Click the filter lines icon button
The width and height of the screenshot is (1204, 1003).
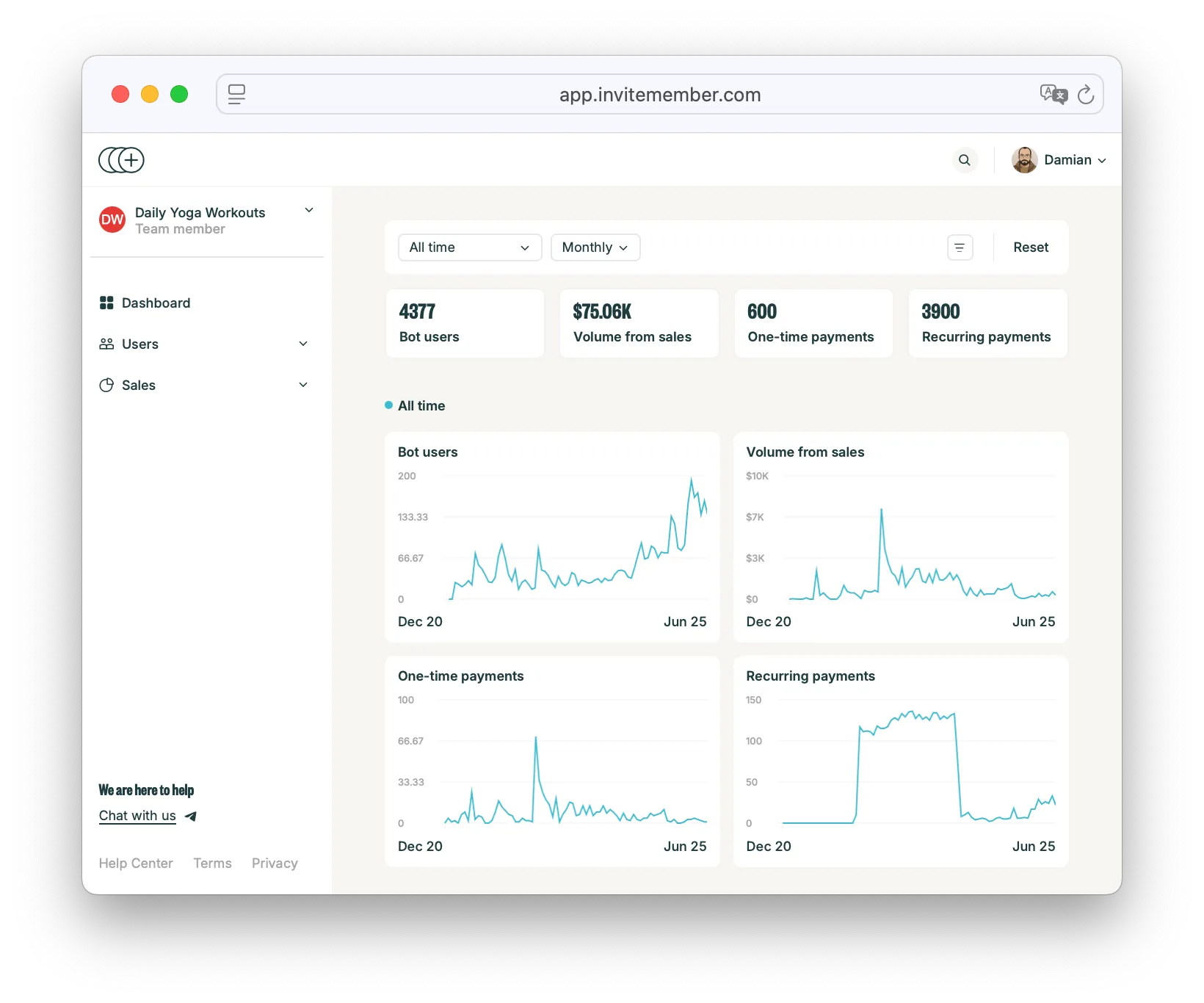(960, 247)
